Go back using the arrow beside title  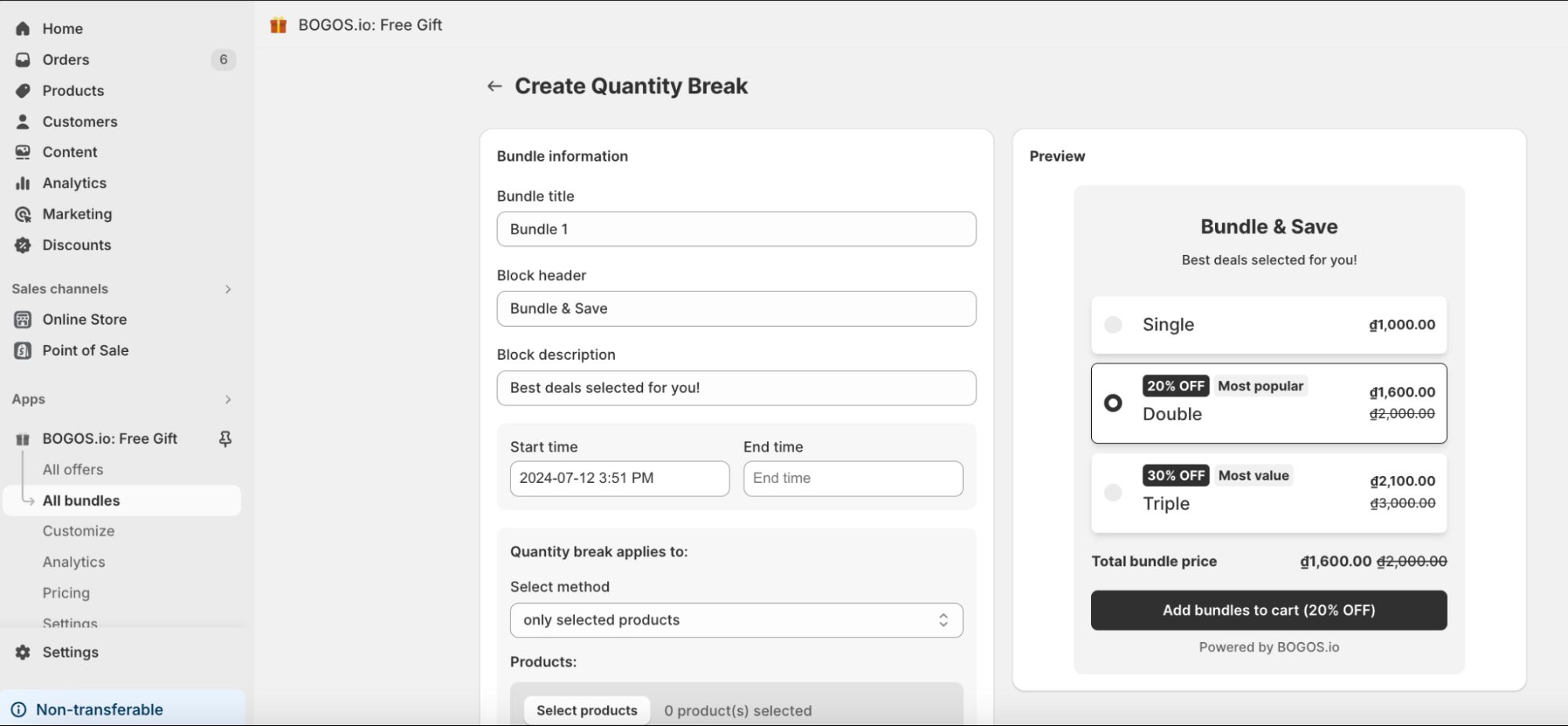[494, 86]
